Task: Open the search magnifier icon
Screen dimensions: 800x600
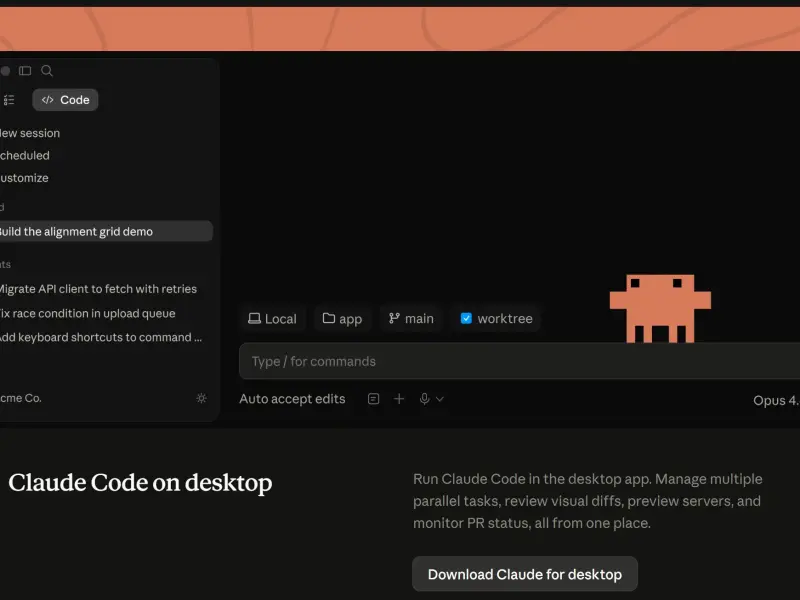Action: coord(47,71)
